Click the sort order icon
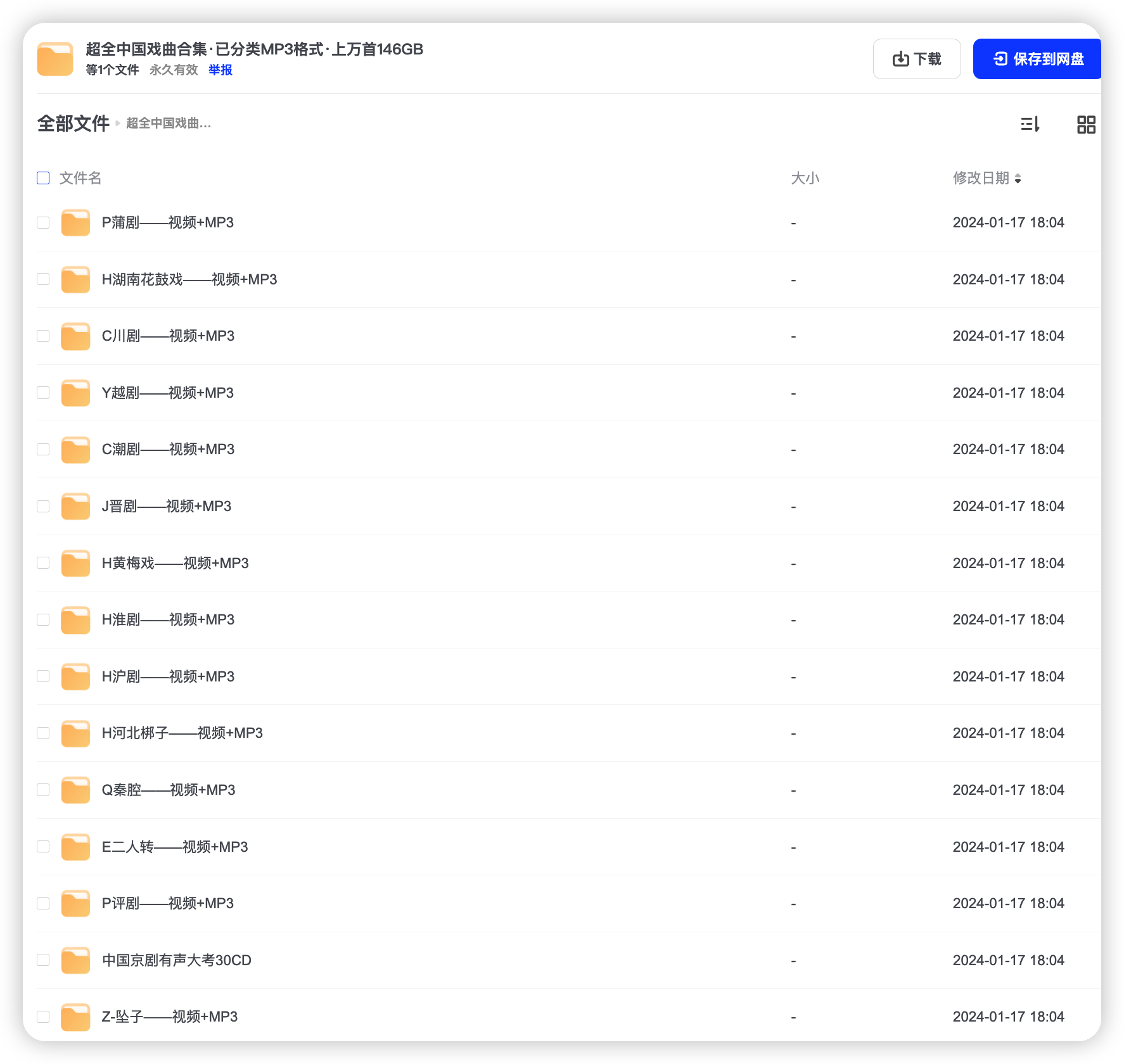 point(1030,124)
